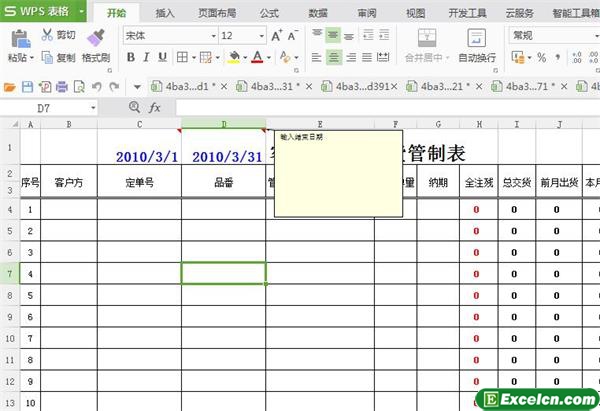The height and width of the screenshot is (411, 600).
Task: Switch to document tab 4ba3...d391
Action: click(357, 87)
